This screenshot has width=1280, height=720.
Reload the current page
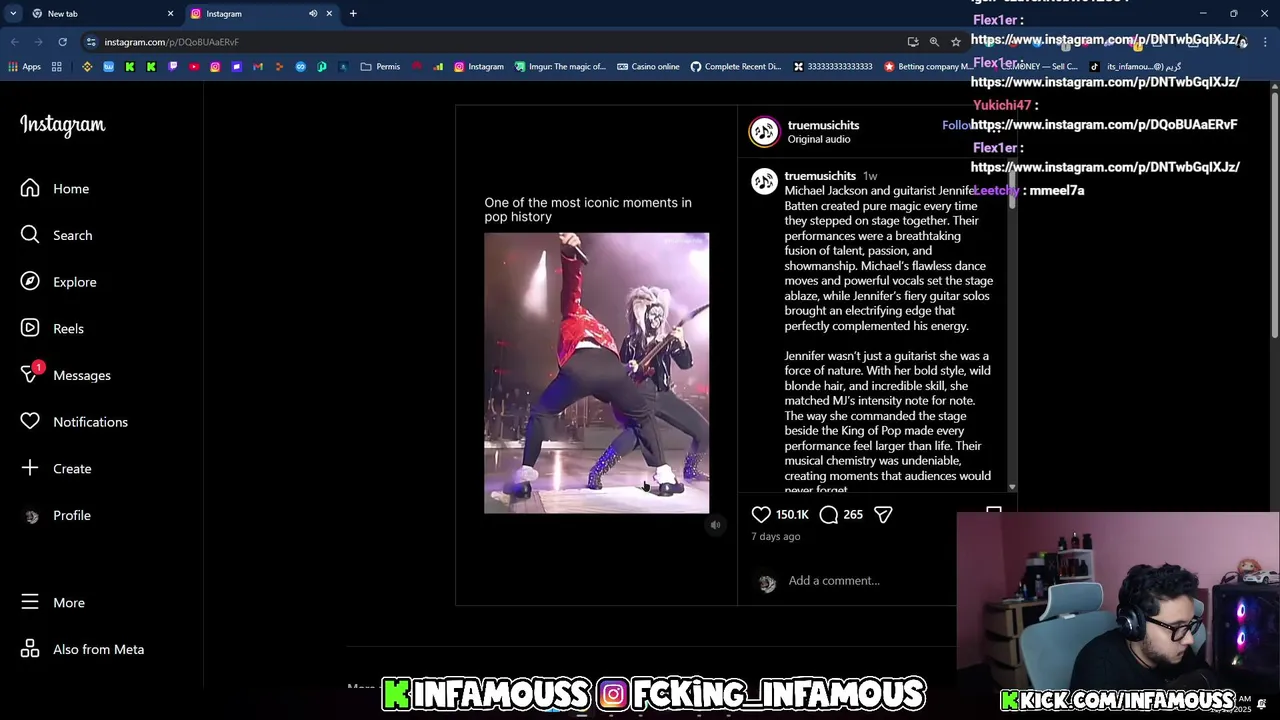click(x=62, y=42)
